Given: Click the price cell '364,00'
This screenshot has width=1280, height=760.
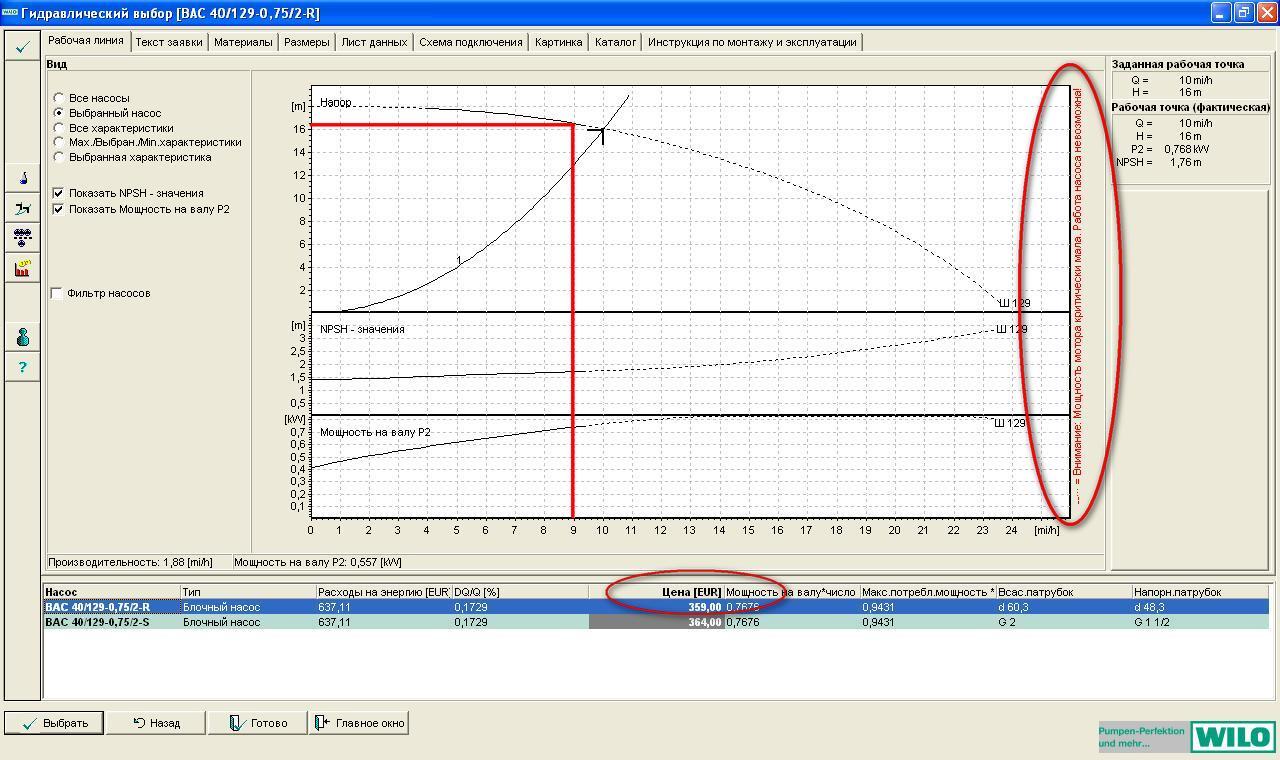Looking at the screenshot, I should 656,622.
